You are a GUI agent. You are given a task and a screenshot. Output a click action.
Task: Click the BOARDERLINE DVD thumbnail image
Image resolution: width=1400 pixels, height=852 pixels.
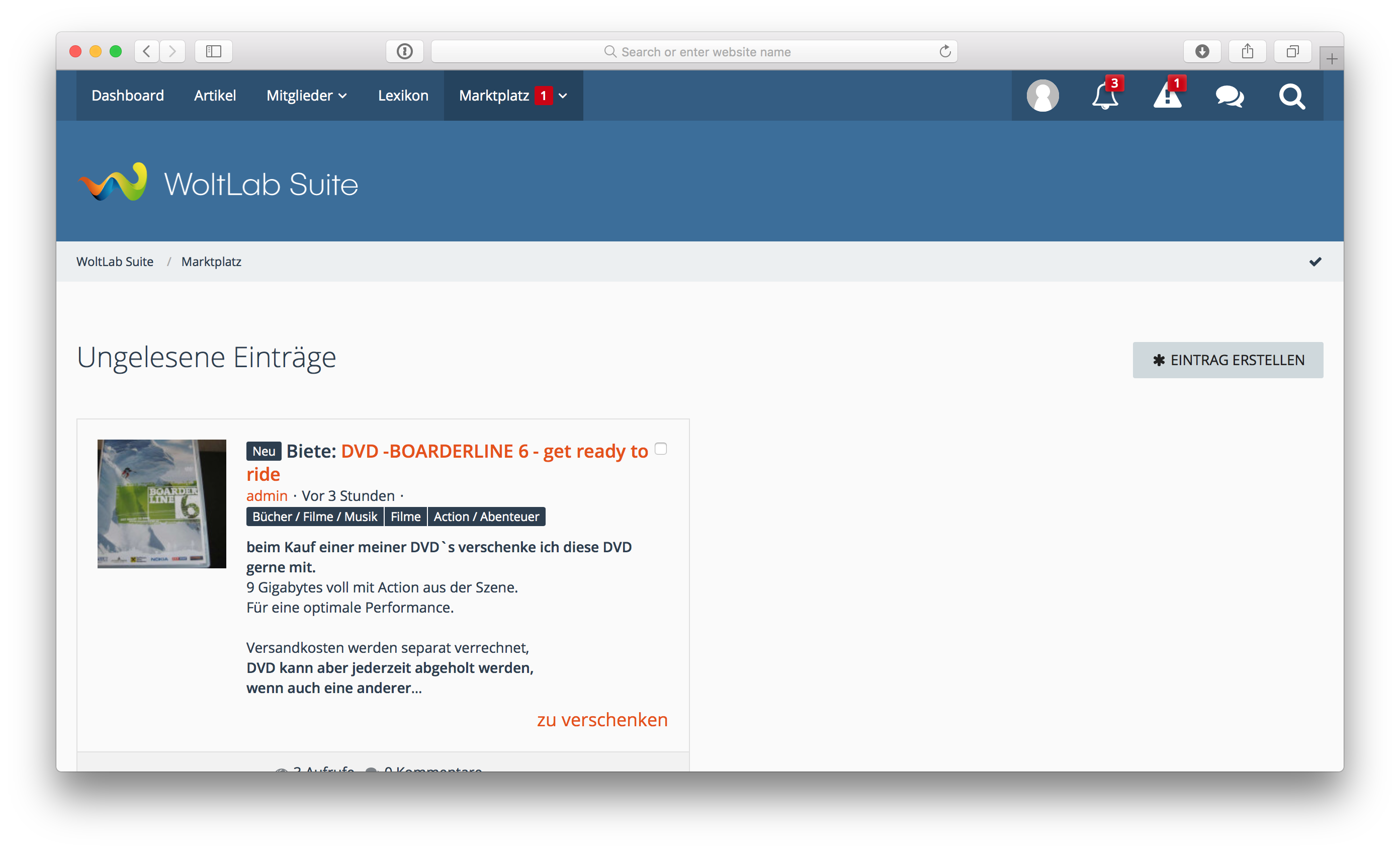tap(162, 503)
